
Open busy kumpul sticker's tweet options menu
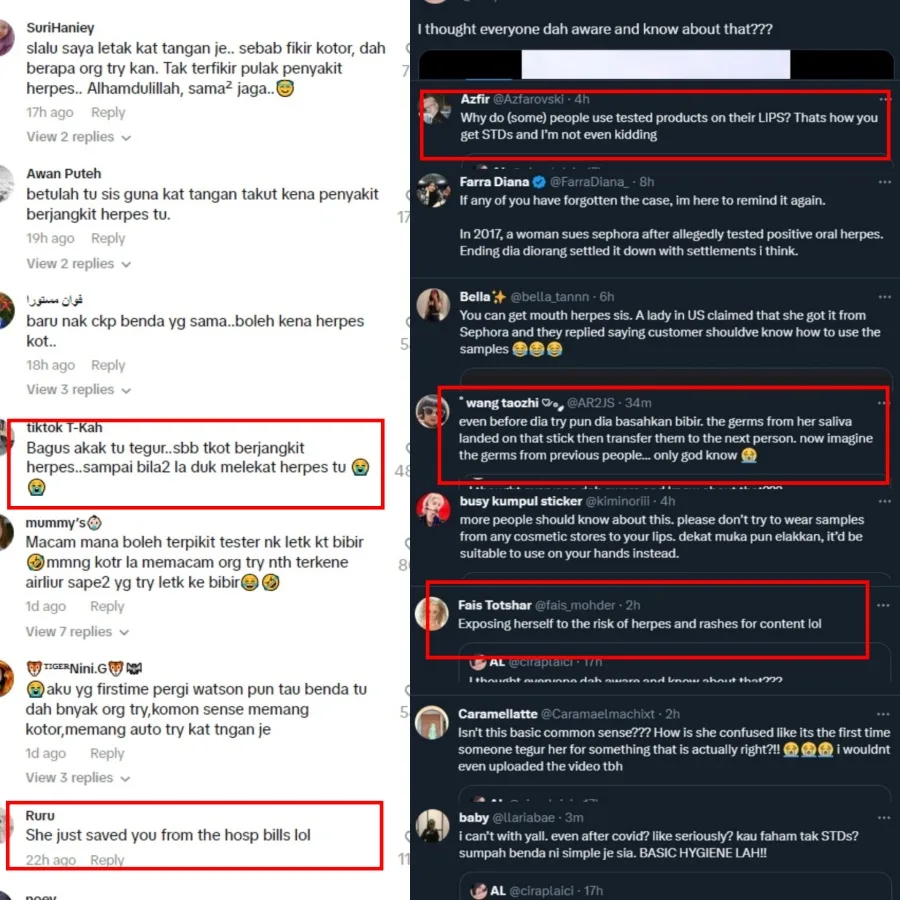tap(884, 501)
